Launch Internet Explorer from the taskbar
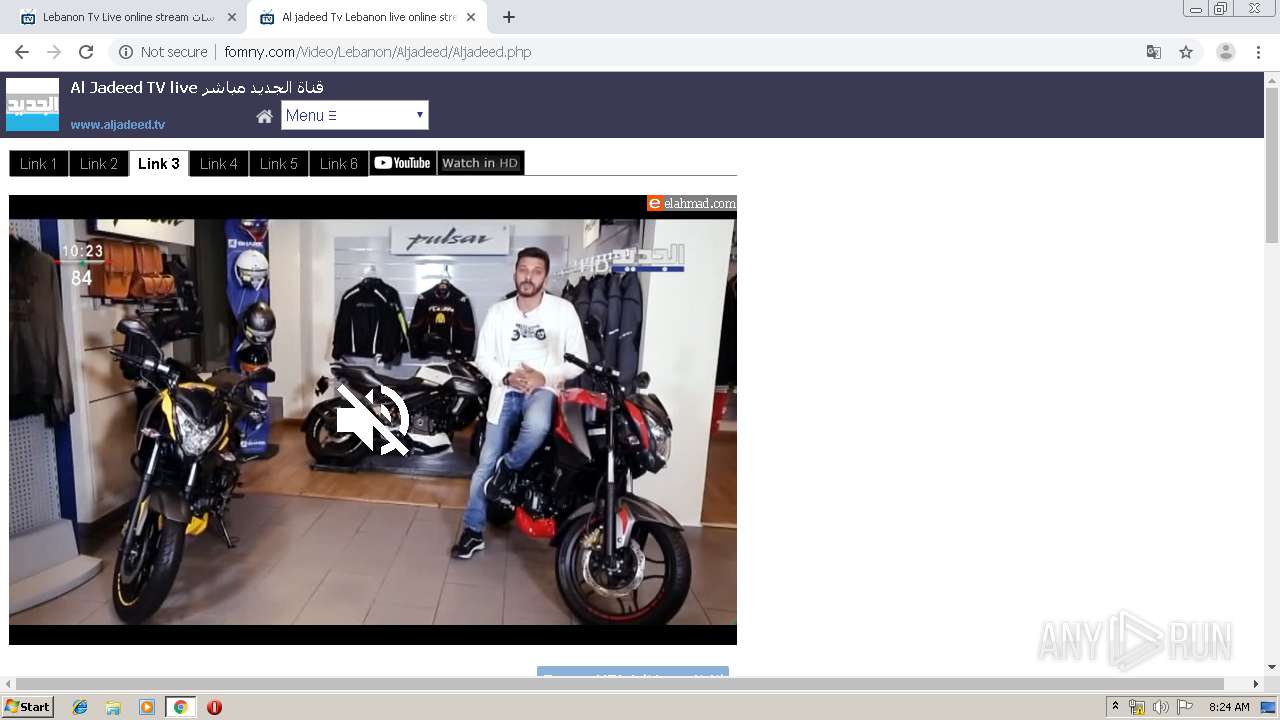1280x720 pixels. point(80,707)
